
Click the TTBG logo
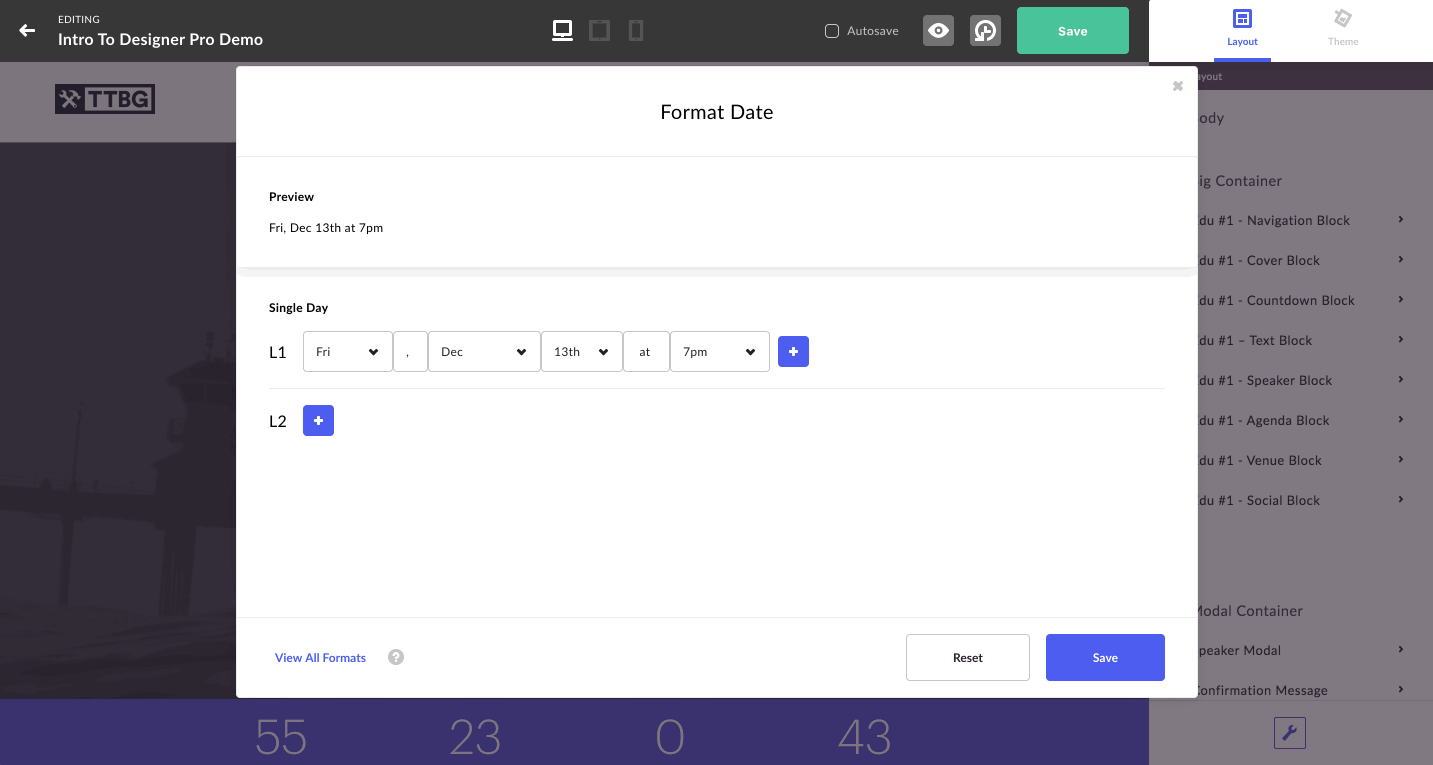(x=105, y=98)
